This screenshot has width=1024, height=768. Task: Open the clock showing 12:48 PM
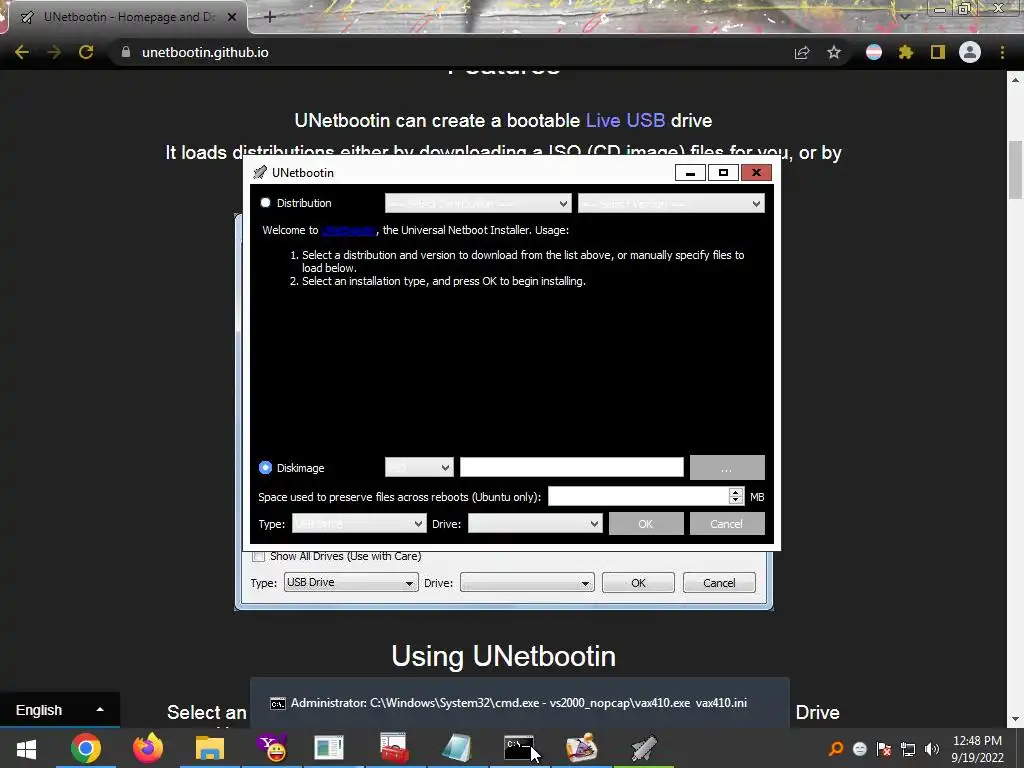click(977, 749)
